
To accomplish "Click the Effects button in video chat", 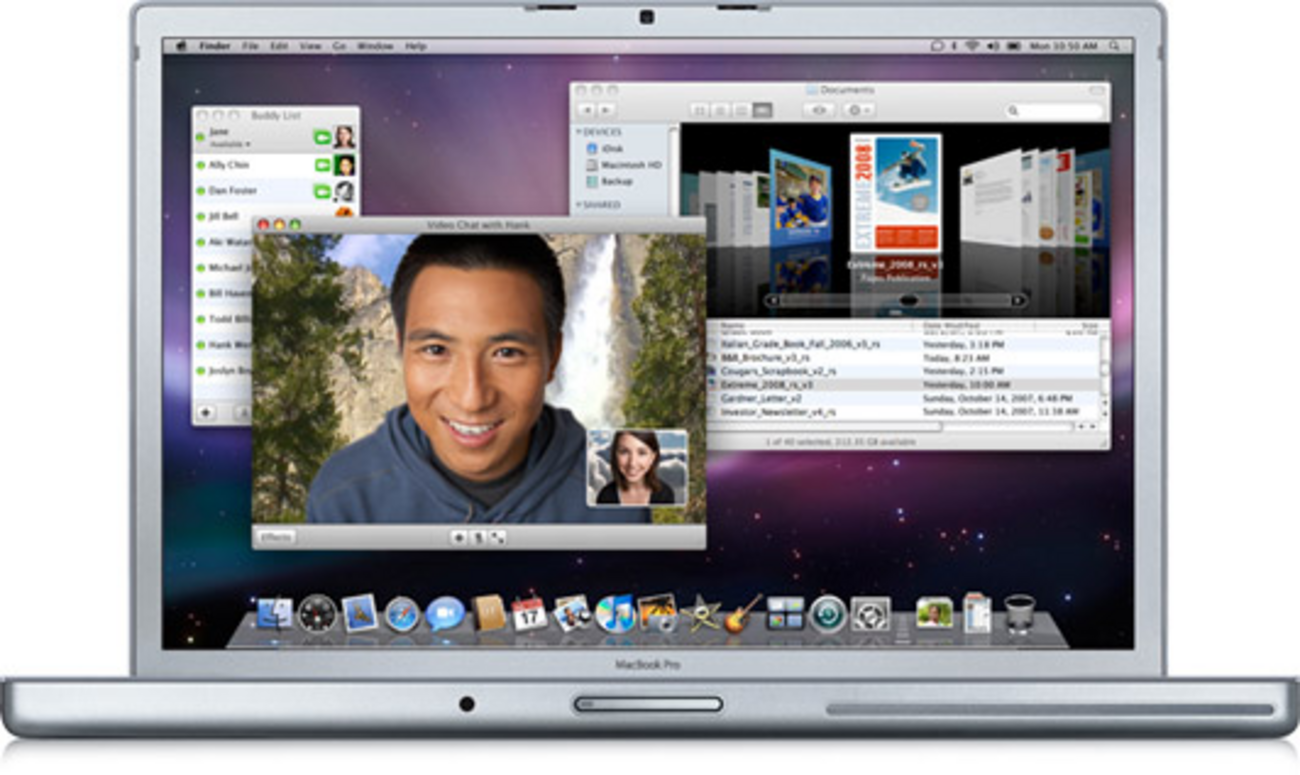I will tap(276, 537).
